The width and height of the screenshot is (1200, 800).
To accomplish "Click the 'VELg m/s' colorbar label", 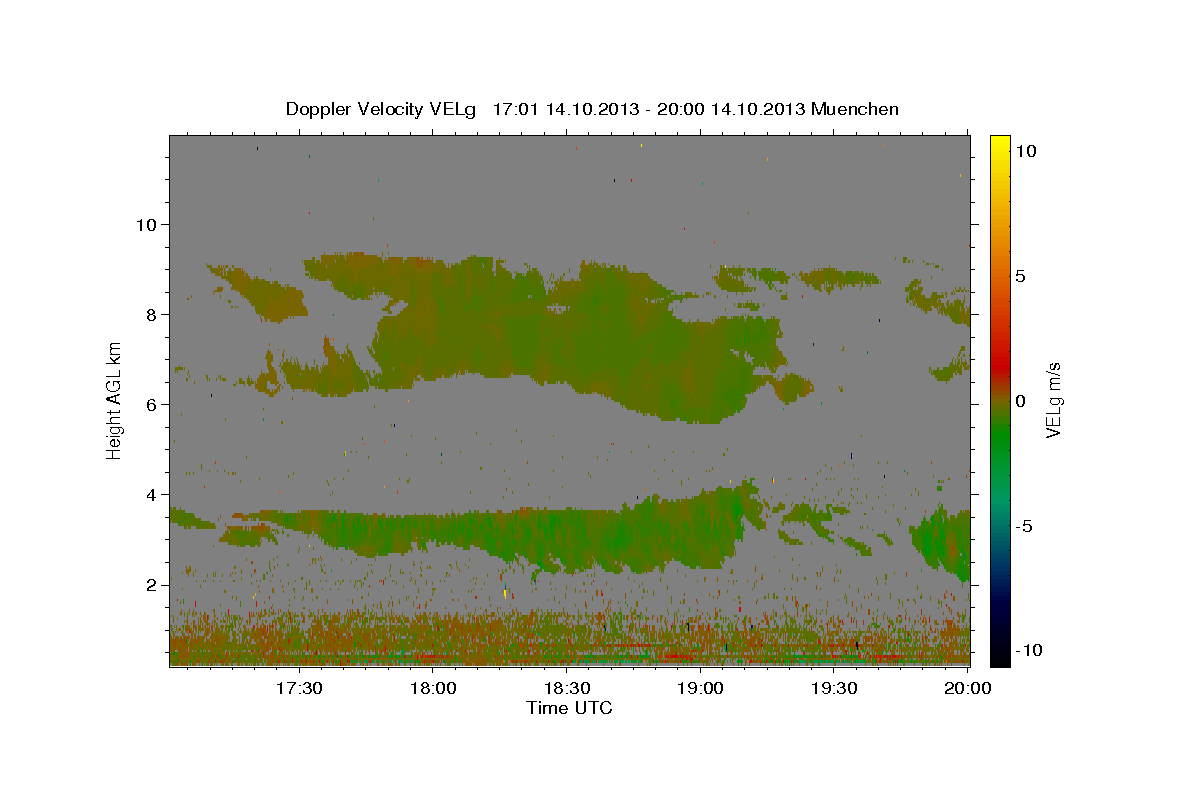I will tap(1053, 400).
